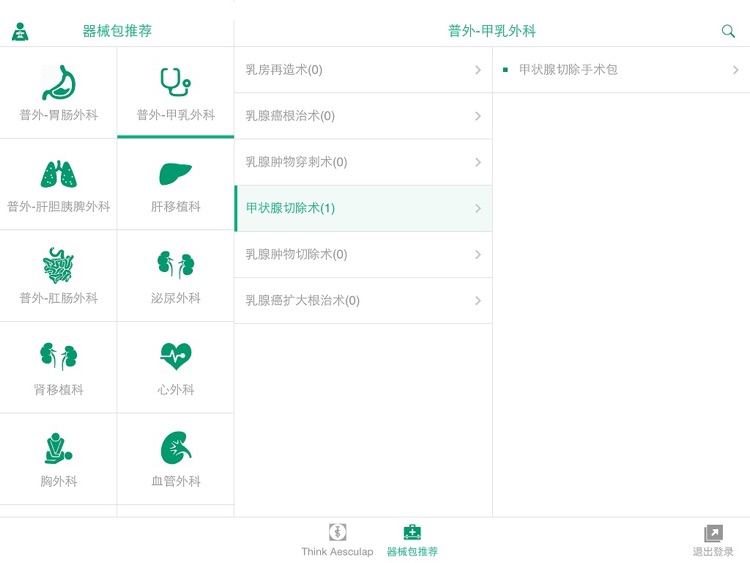This screenshot has width=750, height=563.
Task: Expand chevron for 乳腺肿物穿刺术(0)
Action: coord(478,162)
